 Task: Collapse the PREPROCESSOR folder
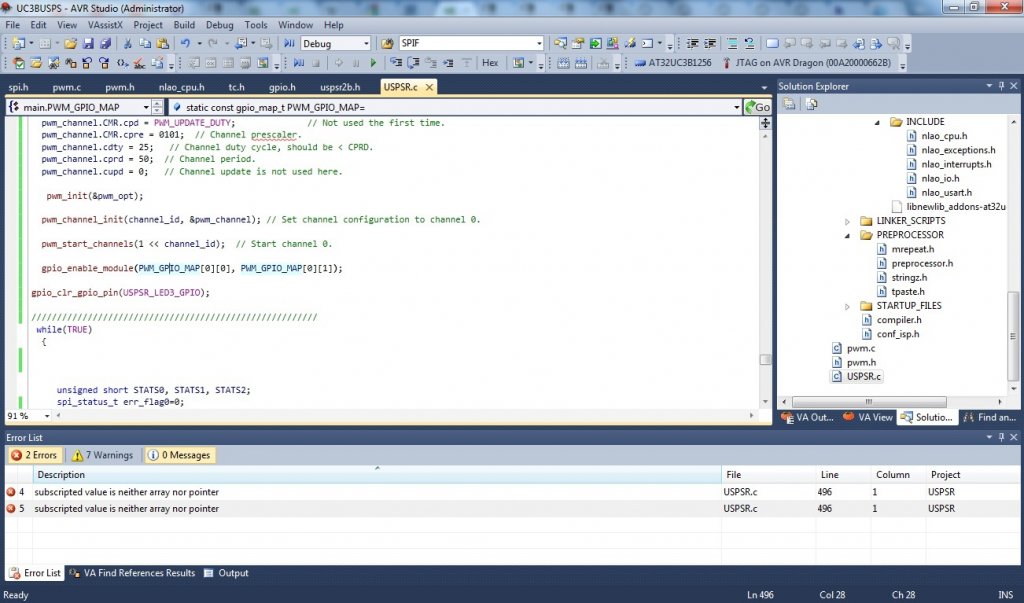[847, 236]
